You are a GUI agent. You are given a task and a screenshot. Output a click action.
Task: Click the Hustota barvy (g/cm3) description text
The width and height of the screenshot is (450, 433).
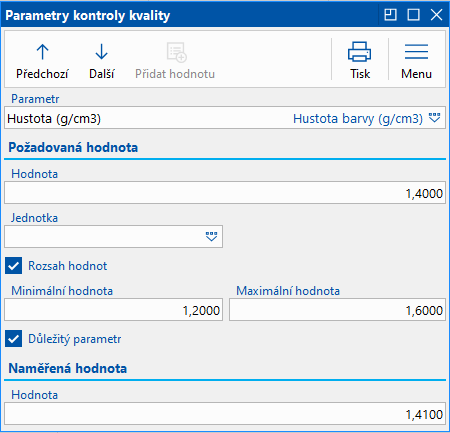[358, 119]
